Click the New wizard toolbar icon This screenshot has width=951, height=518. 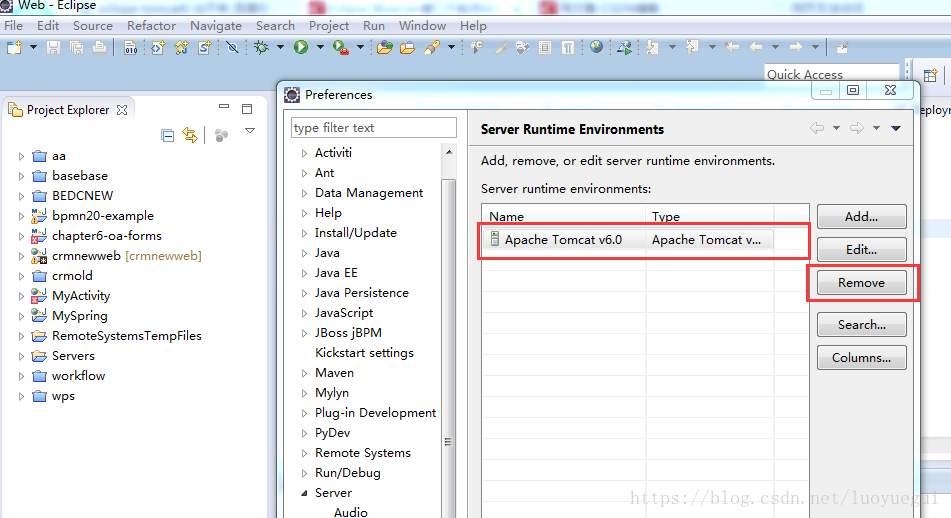pyautogui.click(x=15, y=47)
